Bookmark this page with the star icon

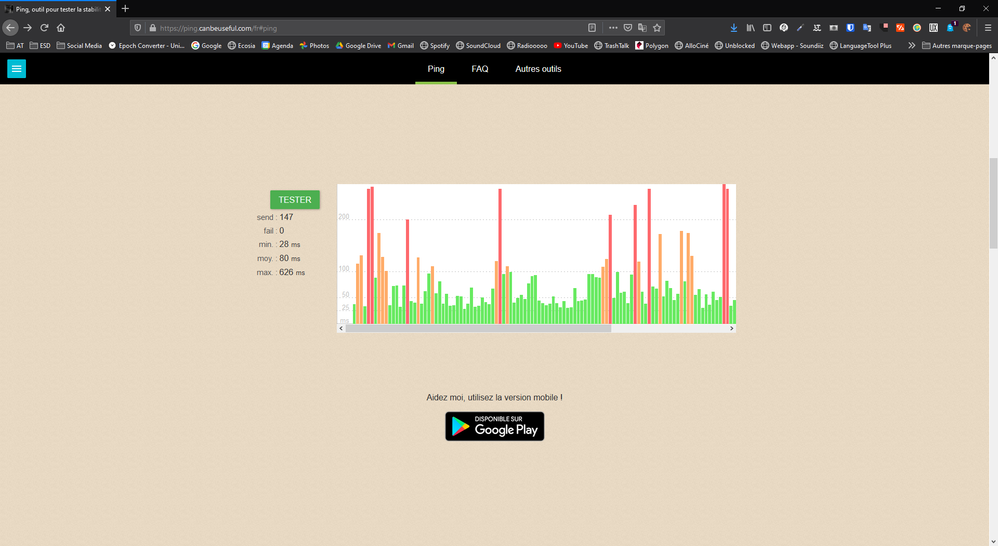(657, 28)
